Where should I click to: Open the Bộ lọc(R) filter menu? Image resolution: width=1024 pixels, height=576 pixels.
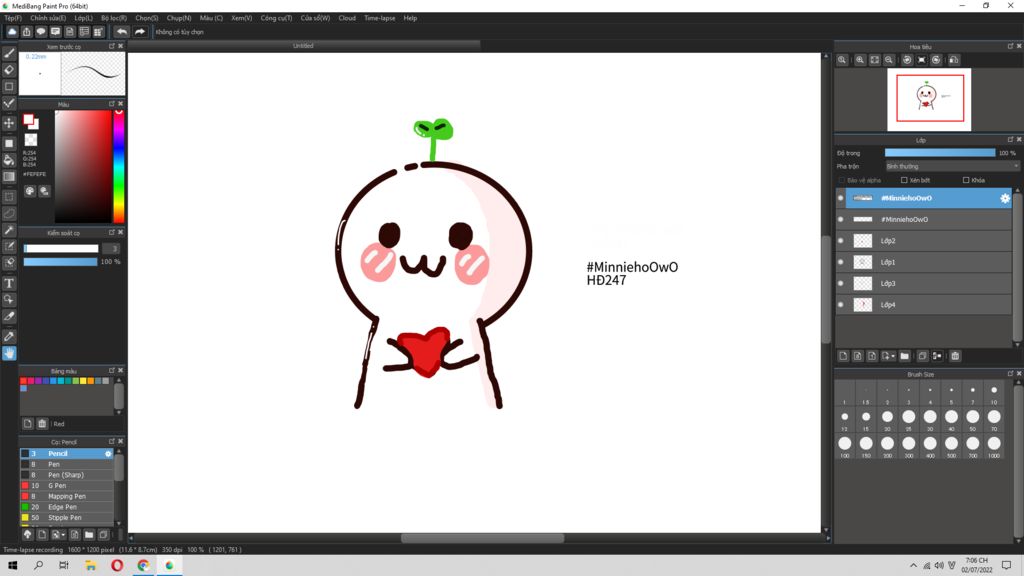(113, 18)
